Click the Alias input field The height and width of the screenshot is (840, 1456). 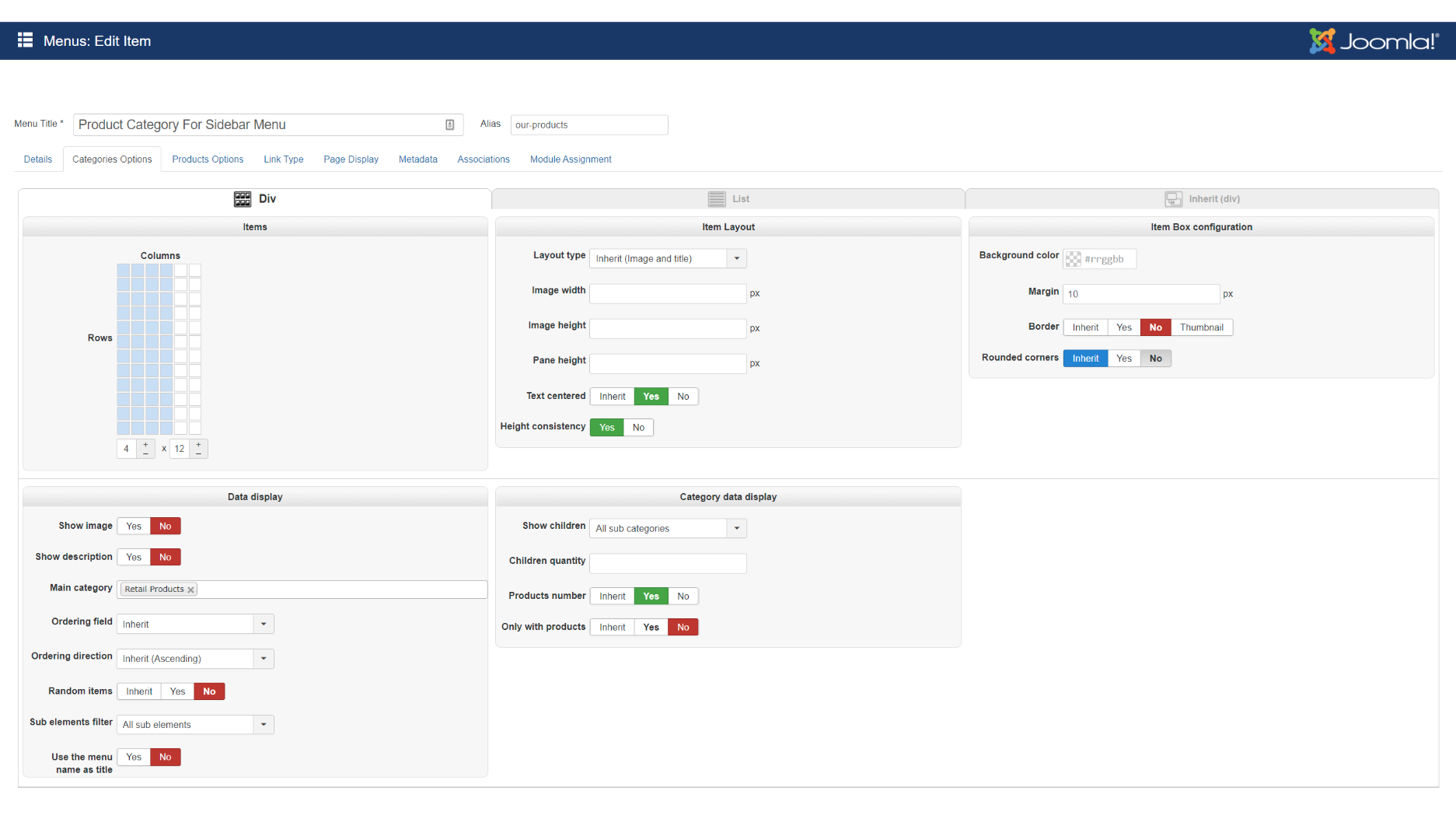point(589,124)
